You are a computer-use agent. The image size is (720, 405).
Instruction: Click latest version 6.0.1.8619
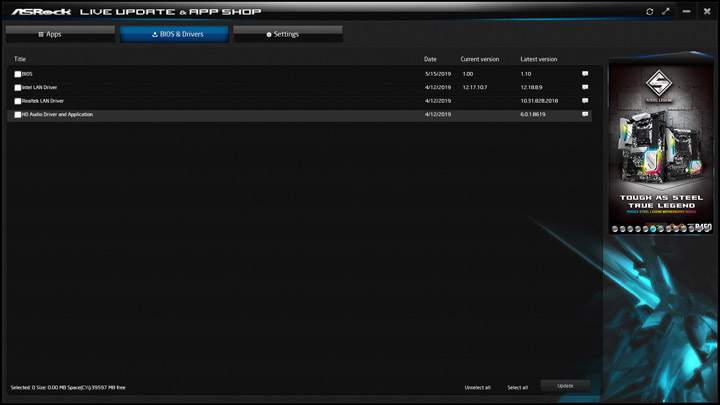pos(533,114)
